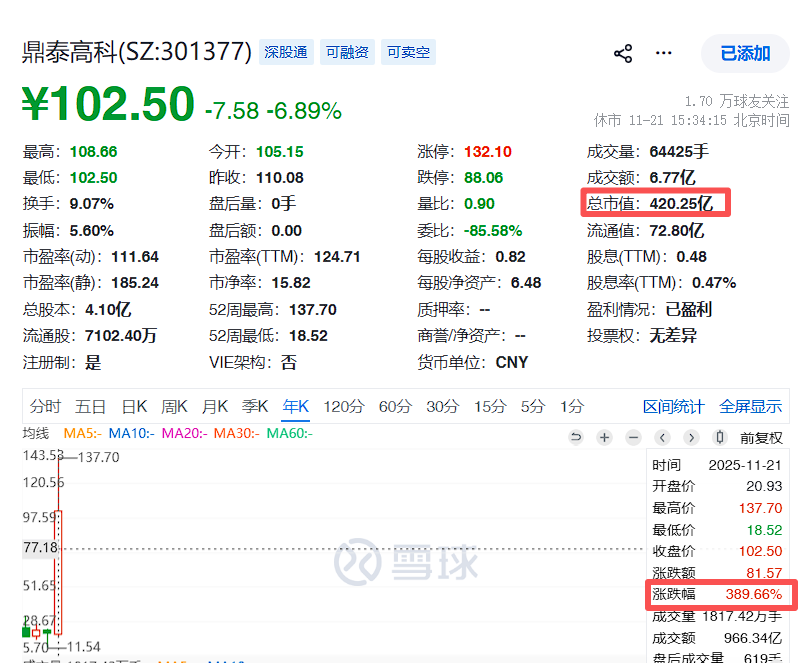Viewport: 810px width, 663px height.
Task: Click the share icon near the stock title
Action: [x=623, y=53]
